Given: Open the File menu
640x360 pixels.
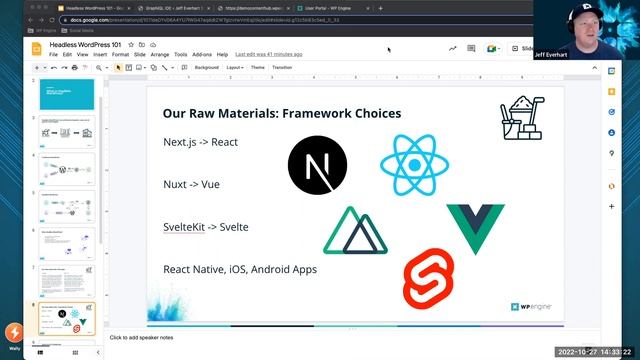Looking at the screenshot, I should (x=53, y=54).
